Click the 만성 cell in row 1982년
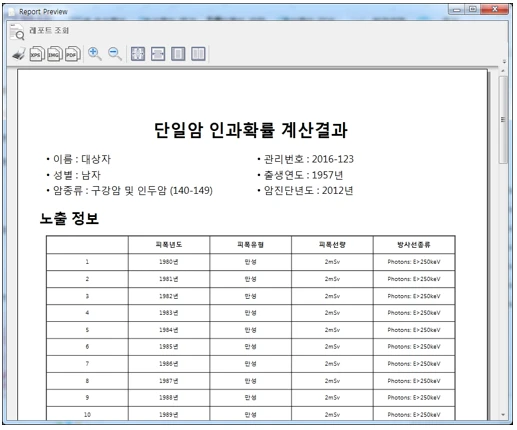Viewport: 517px width, 430px height. click(x=251, y=296)
